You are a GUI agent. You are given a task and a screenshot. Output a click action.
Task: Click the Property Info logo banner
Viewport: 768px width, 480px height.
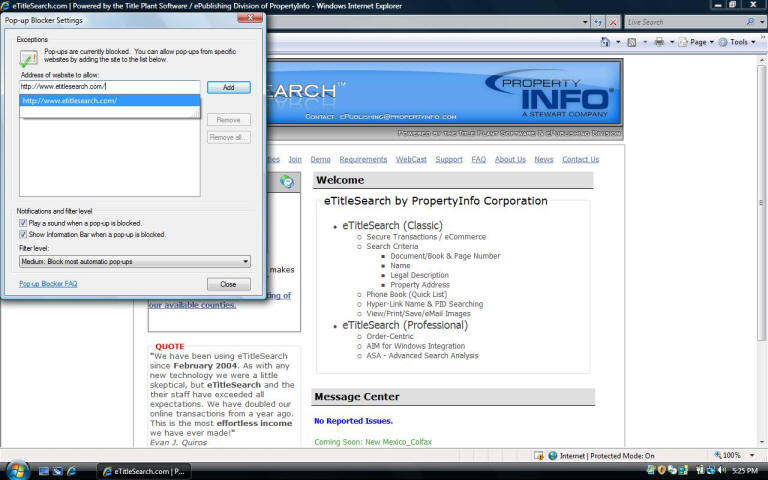click(549, 95)
